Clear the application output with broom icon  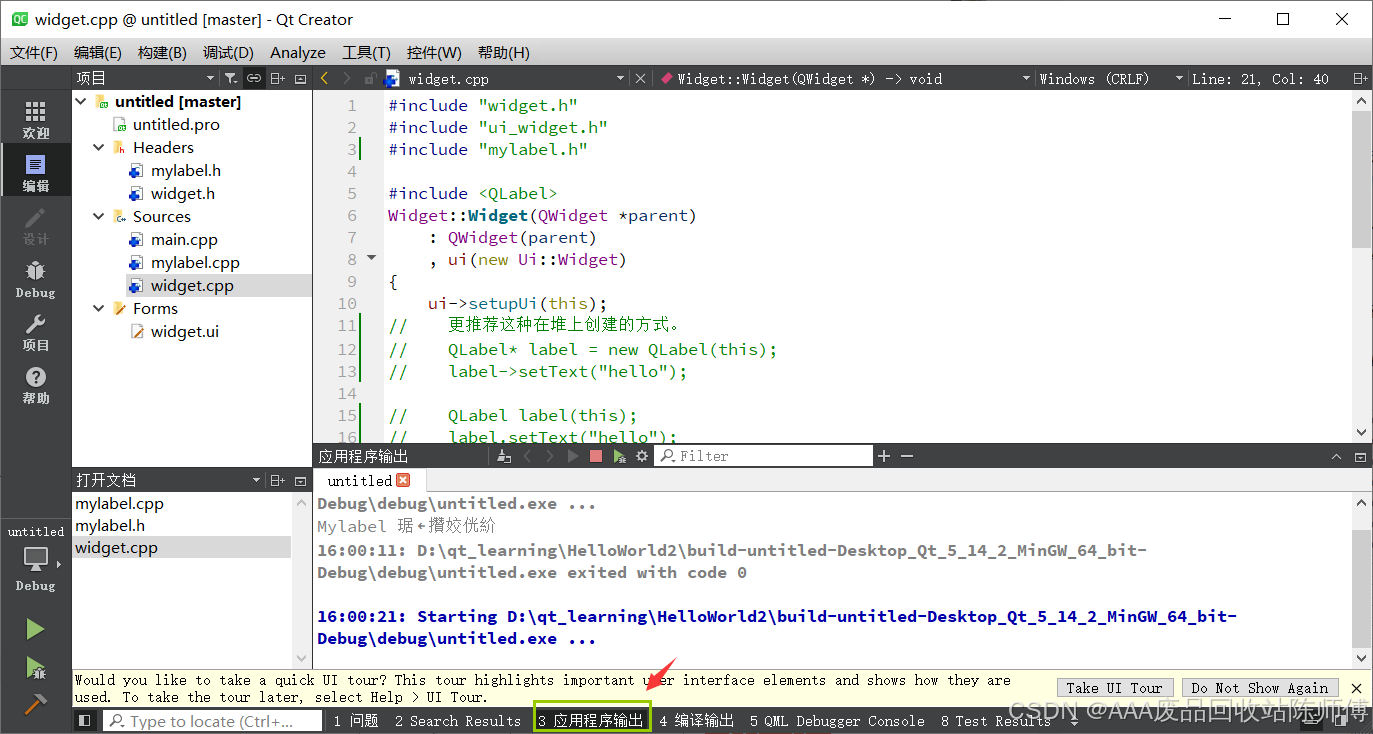coord(504,456)
